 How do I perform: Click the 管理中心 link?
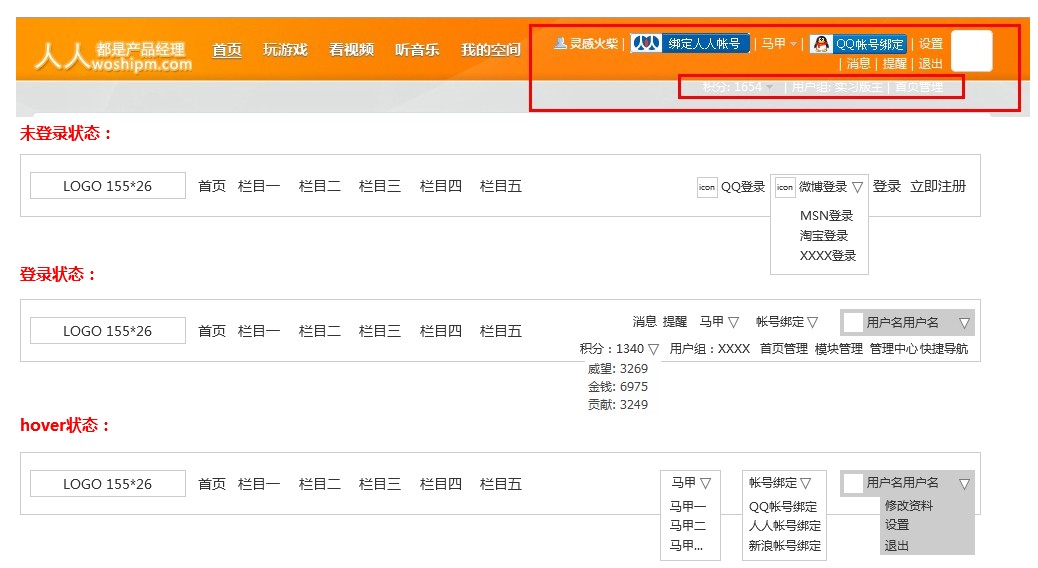click(894, 349)
